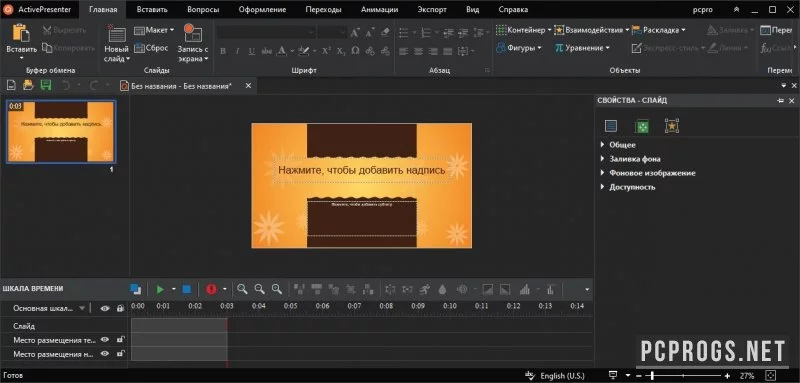800x383 pixels.
Task: Click the Paste (Вставить) clipboard icon
Action: click(21, 33)
